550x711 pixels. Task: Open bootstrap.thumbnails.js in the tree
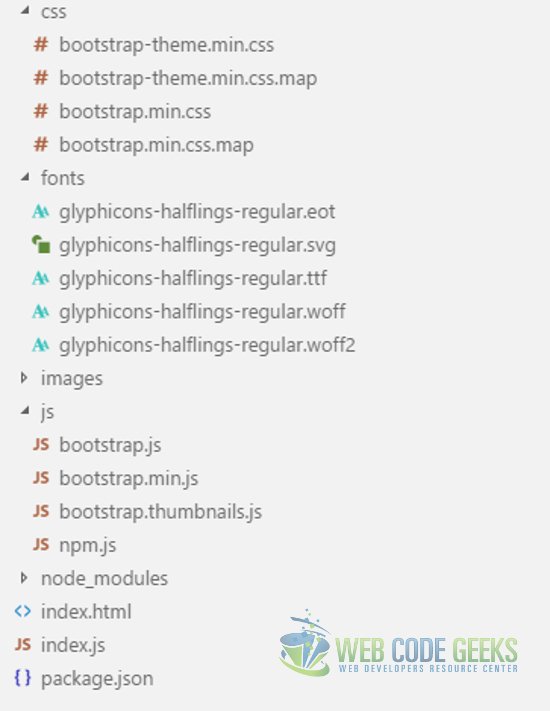point(161,511)
